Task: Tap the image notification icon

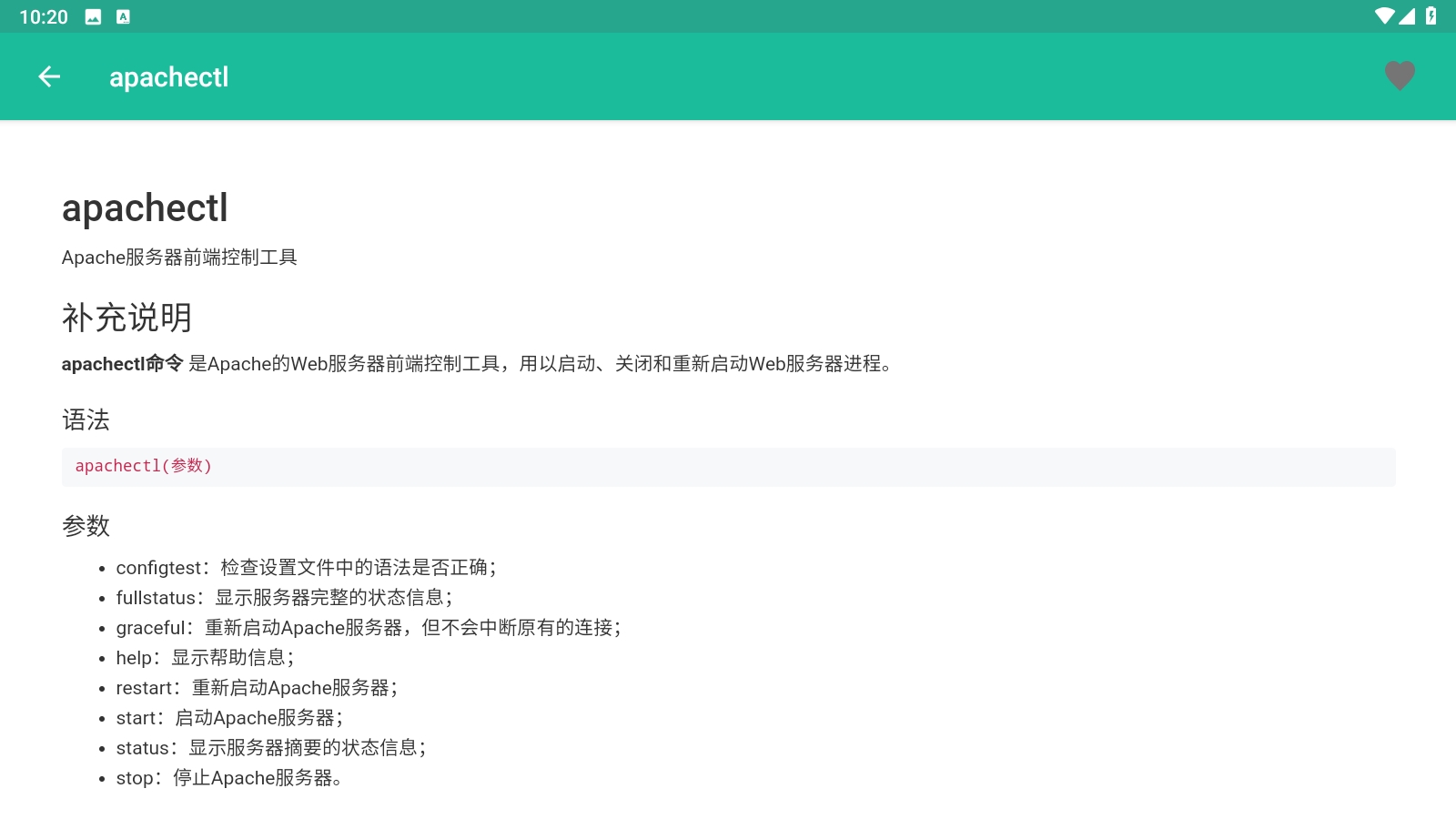Action: coord(93,17)
